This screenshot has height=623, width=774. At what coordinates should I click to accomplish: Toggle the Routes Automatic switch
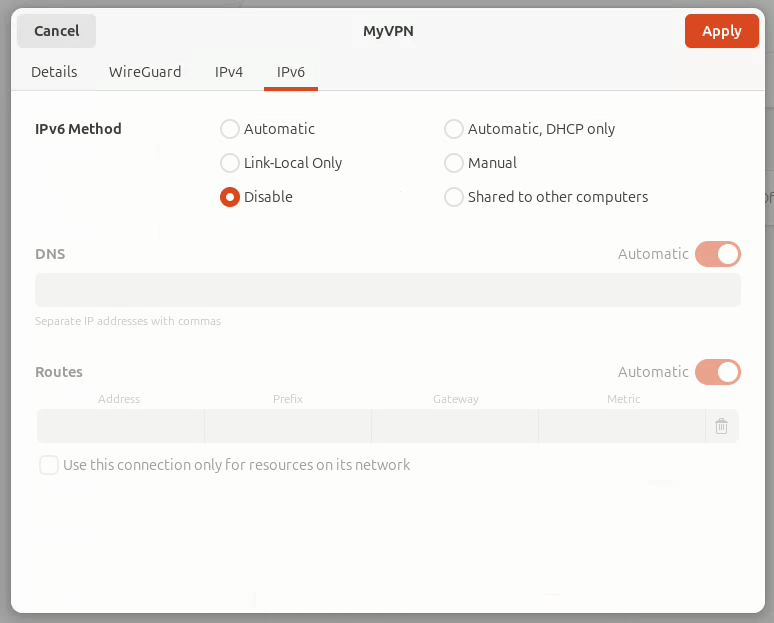[x=718, y=372]
